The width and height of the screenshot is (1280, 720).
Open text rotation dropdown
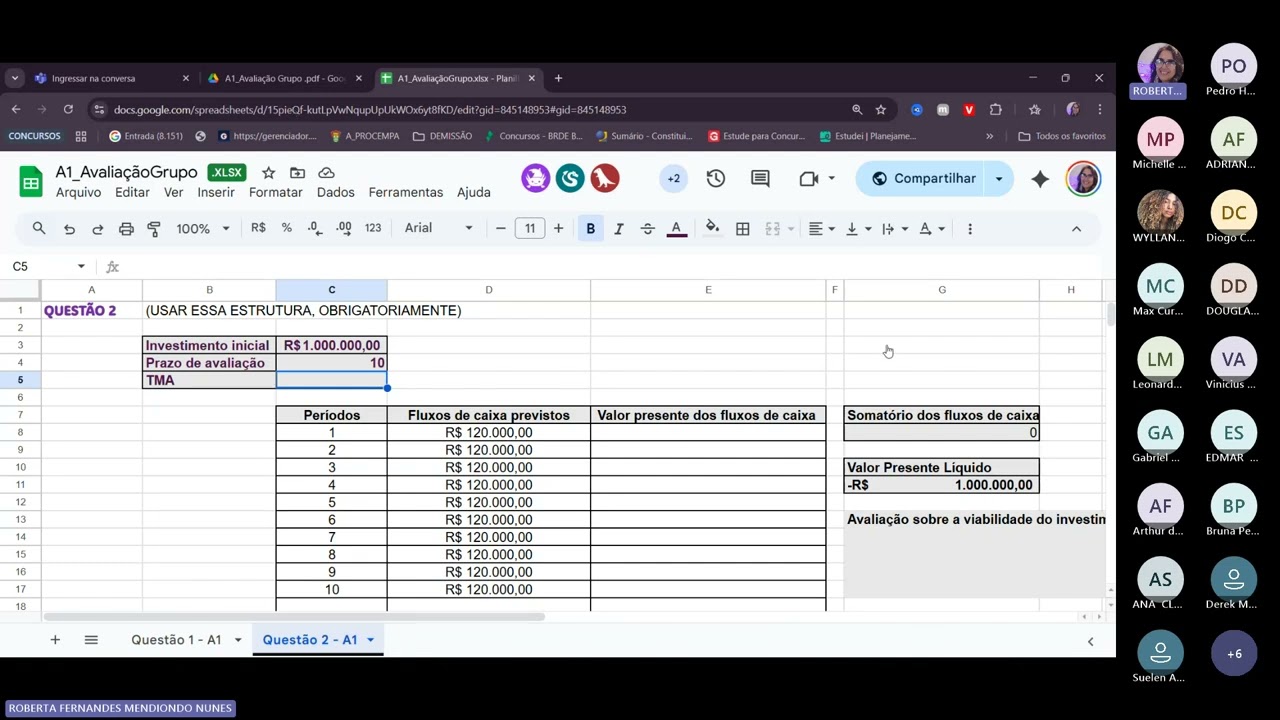931,229
